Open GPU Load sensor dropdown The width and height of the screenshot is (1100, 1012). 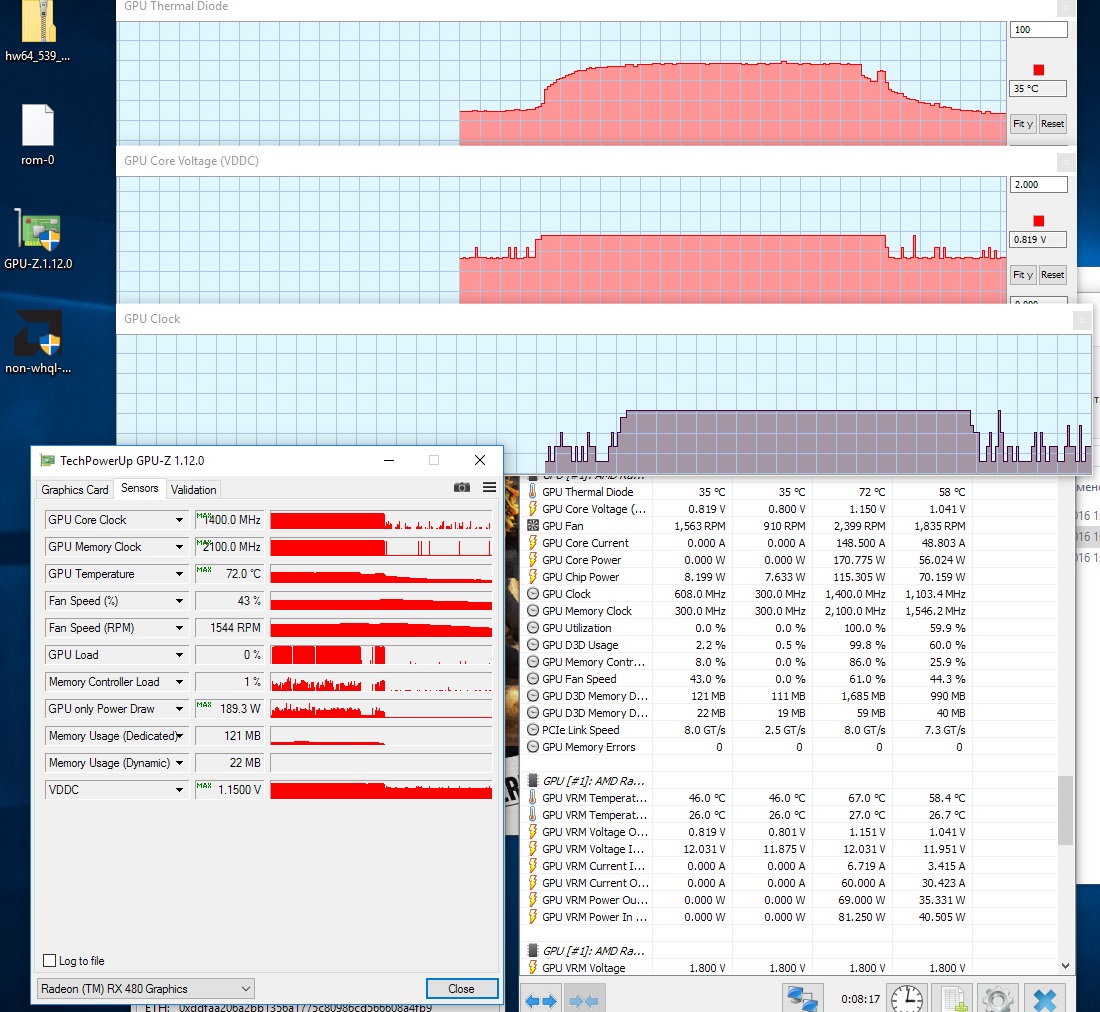click(180, 655)
